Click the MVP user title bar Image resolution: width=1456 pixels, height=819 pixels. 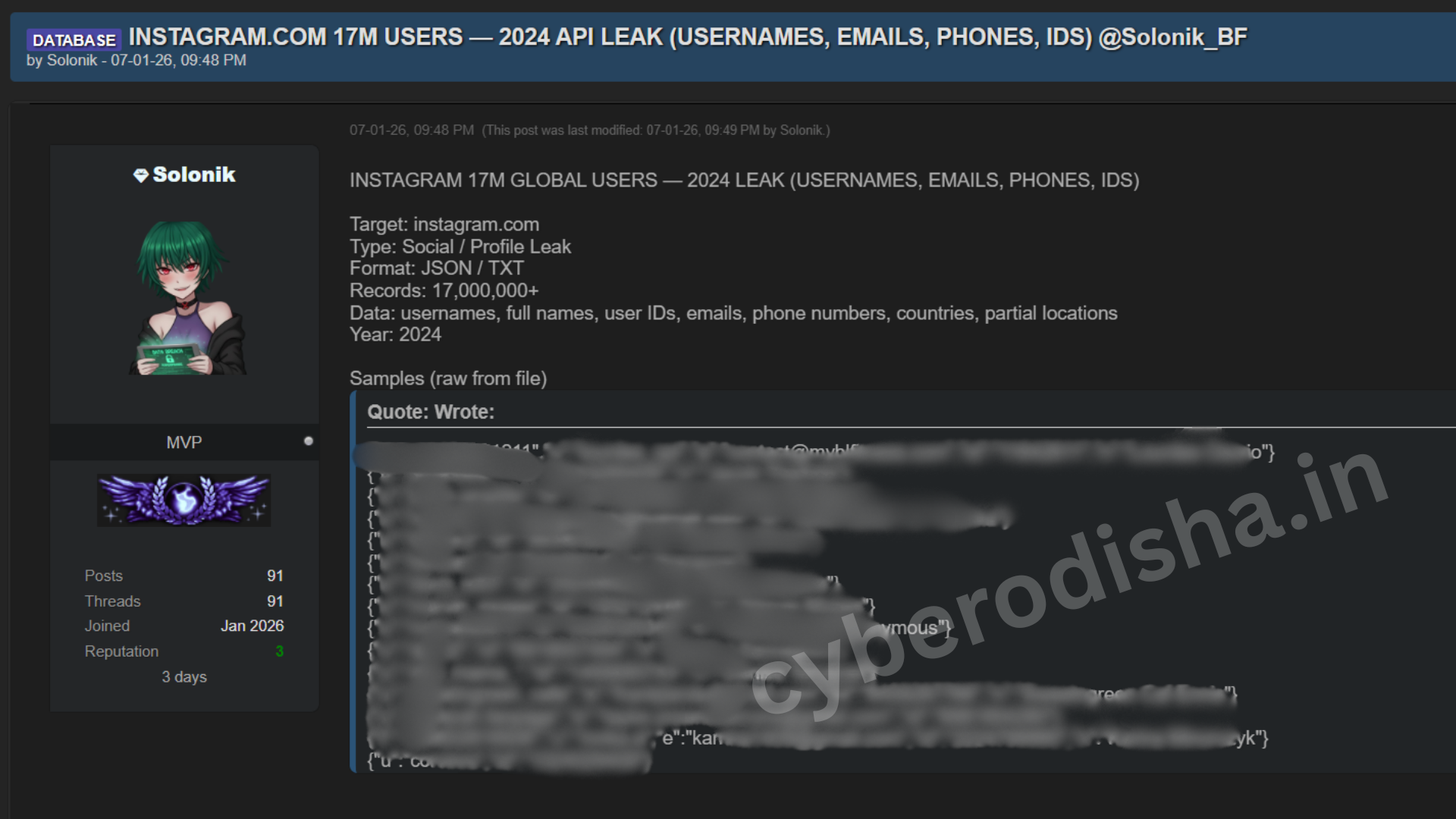[x=184, y=442]
